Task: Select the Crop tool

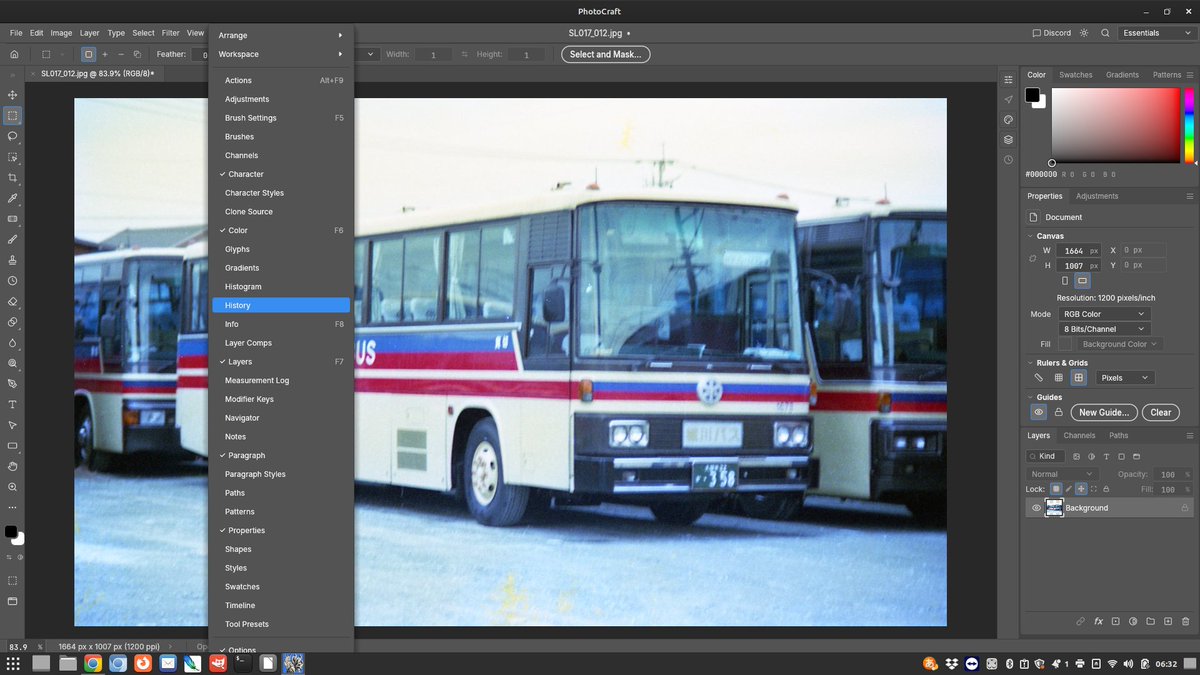Action: point(13,177)
